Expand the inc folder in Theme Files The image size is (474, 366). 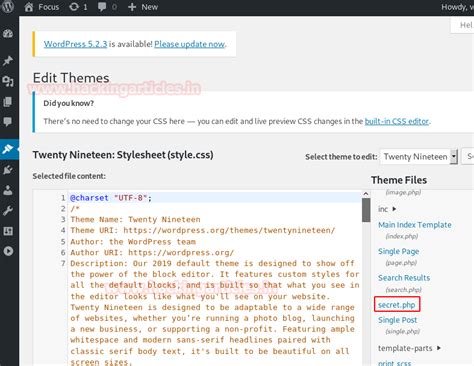387,209
